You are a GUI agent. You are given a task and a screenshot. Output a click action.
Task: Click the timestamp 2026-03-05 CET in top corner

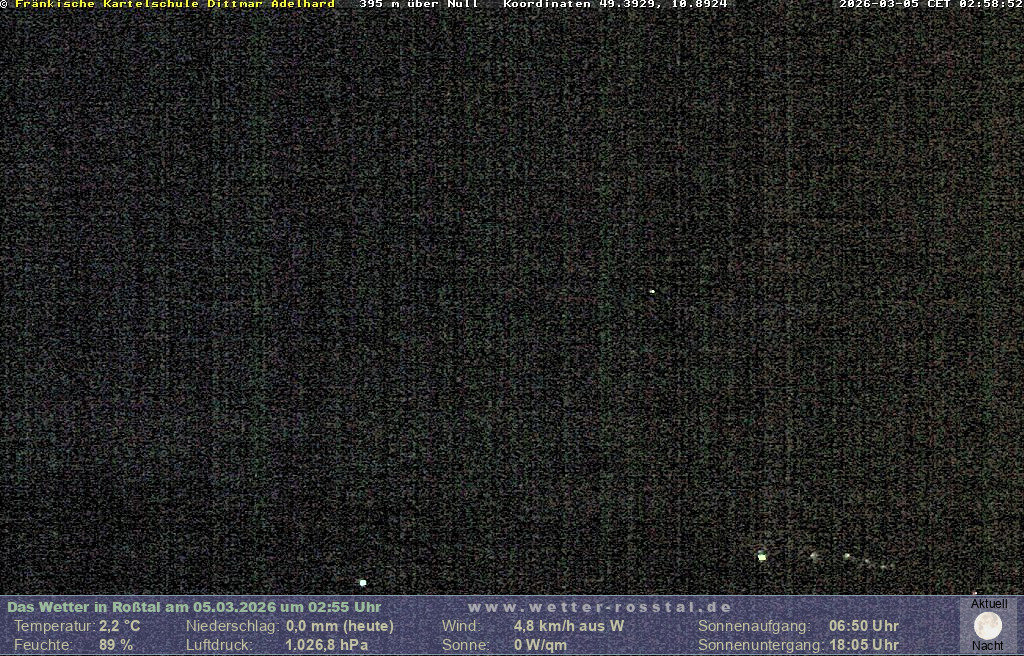(x=930, y=5)
